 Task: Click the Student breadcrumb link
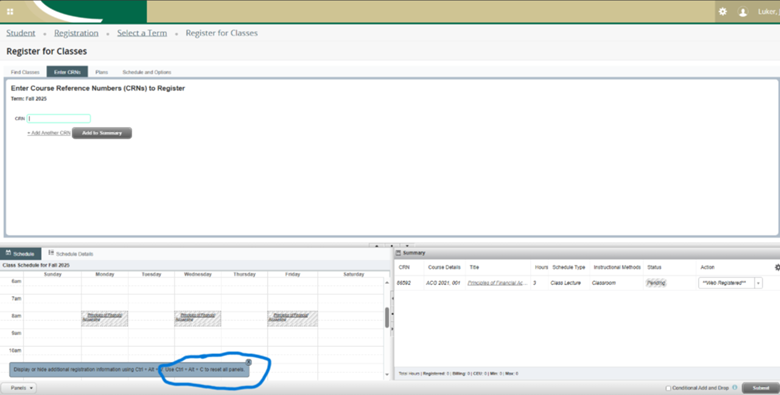pos(21,33)
